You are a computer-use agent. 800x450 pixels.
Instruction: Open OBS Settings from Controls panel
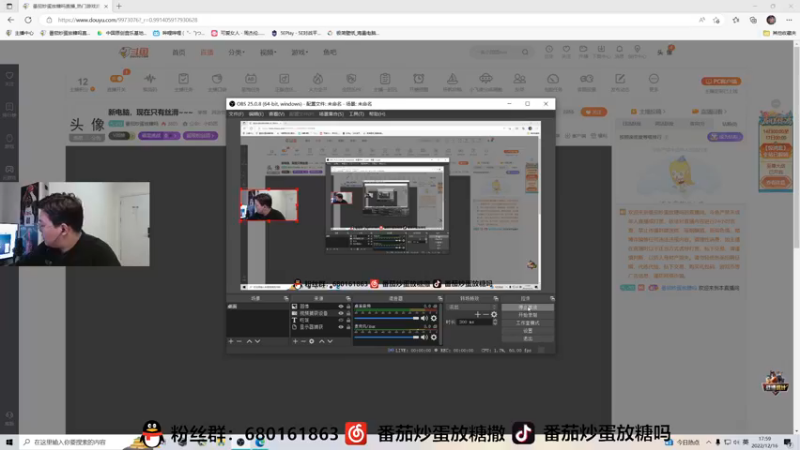pyautogui.click(x=528, y=331)
